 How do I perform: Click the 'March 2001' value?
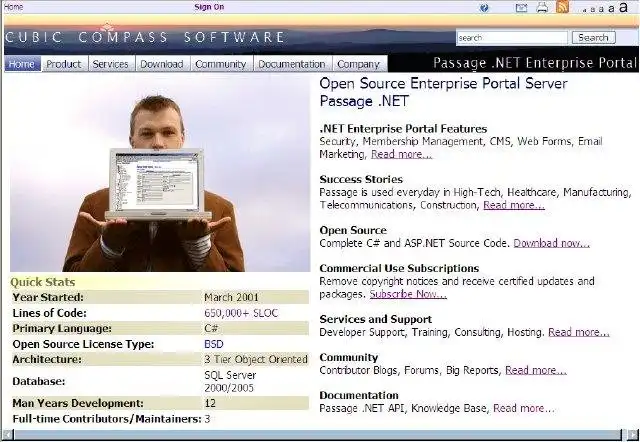tap(231, 298)
